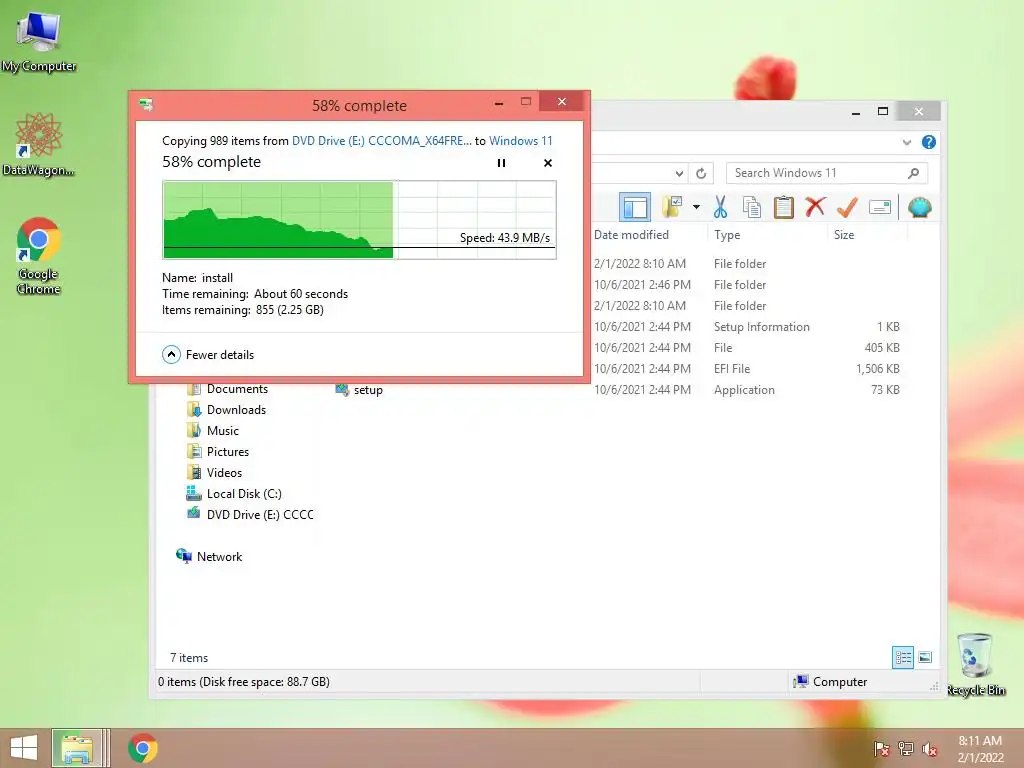This screenshot has height=768, width=1024.
Task: Click the EFI File type cell
Action: click(x=732, y=368)
